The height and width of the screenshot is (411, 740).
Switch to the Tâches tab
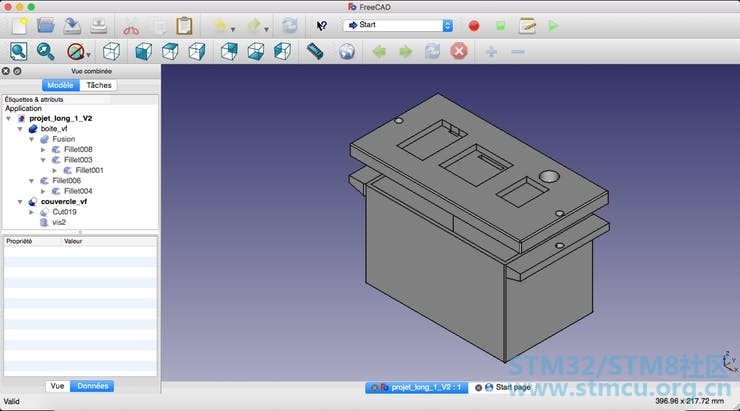[99, 85]
